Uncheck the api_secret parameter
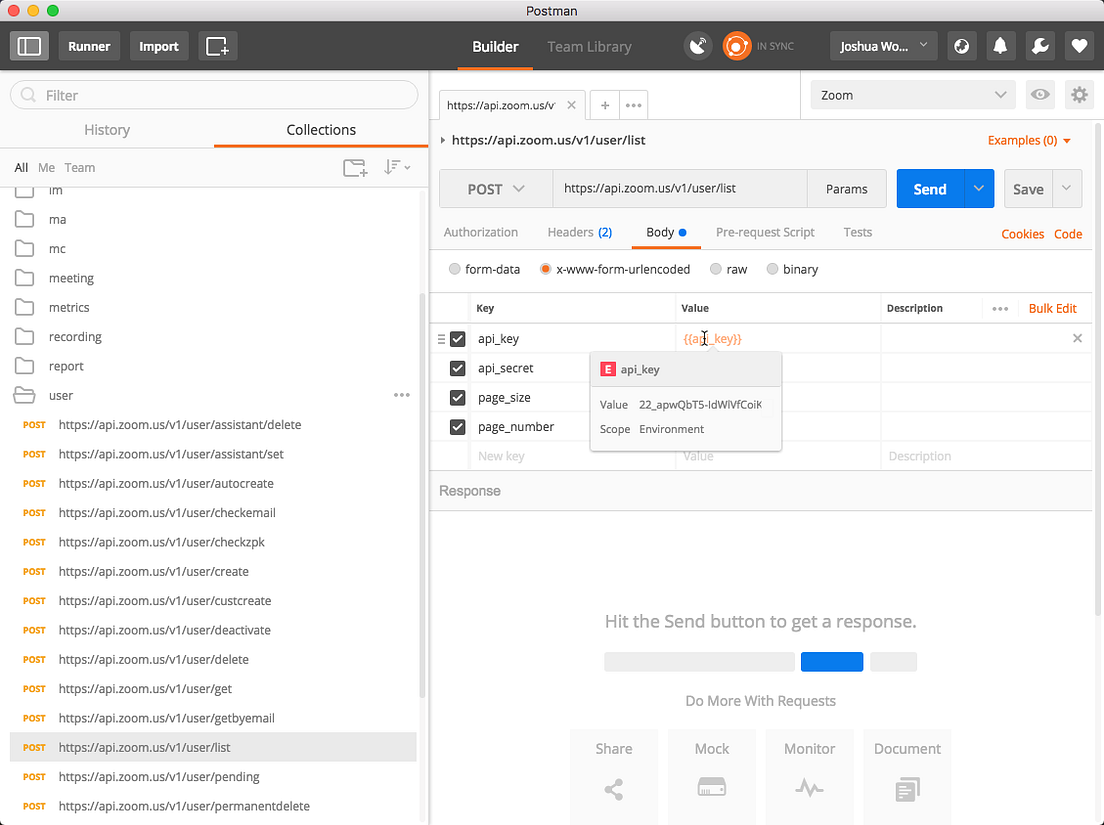The height and width of the screenshot is (825, 1104). tap(457, 368)
